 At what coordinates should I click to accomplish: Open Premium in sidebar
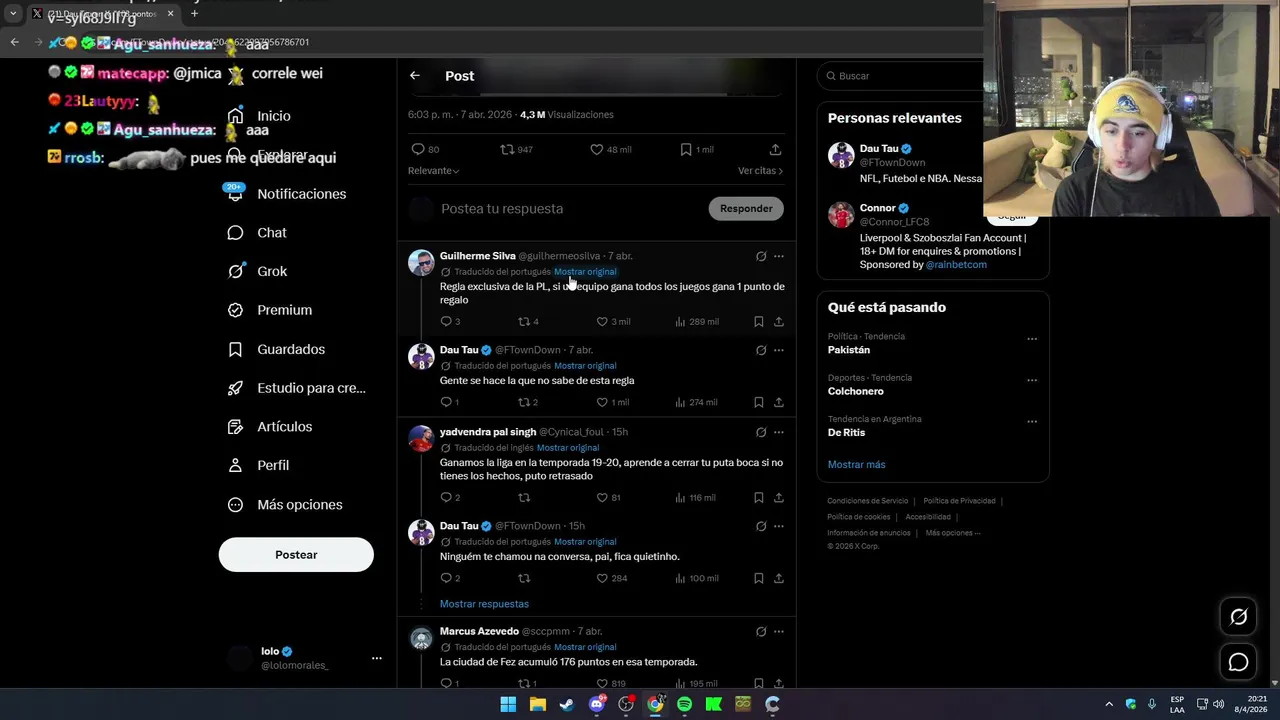click(269, 310)
